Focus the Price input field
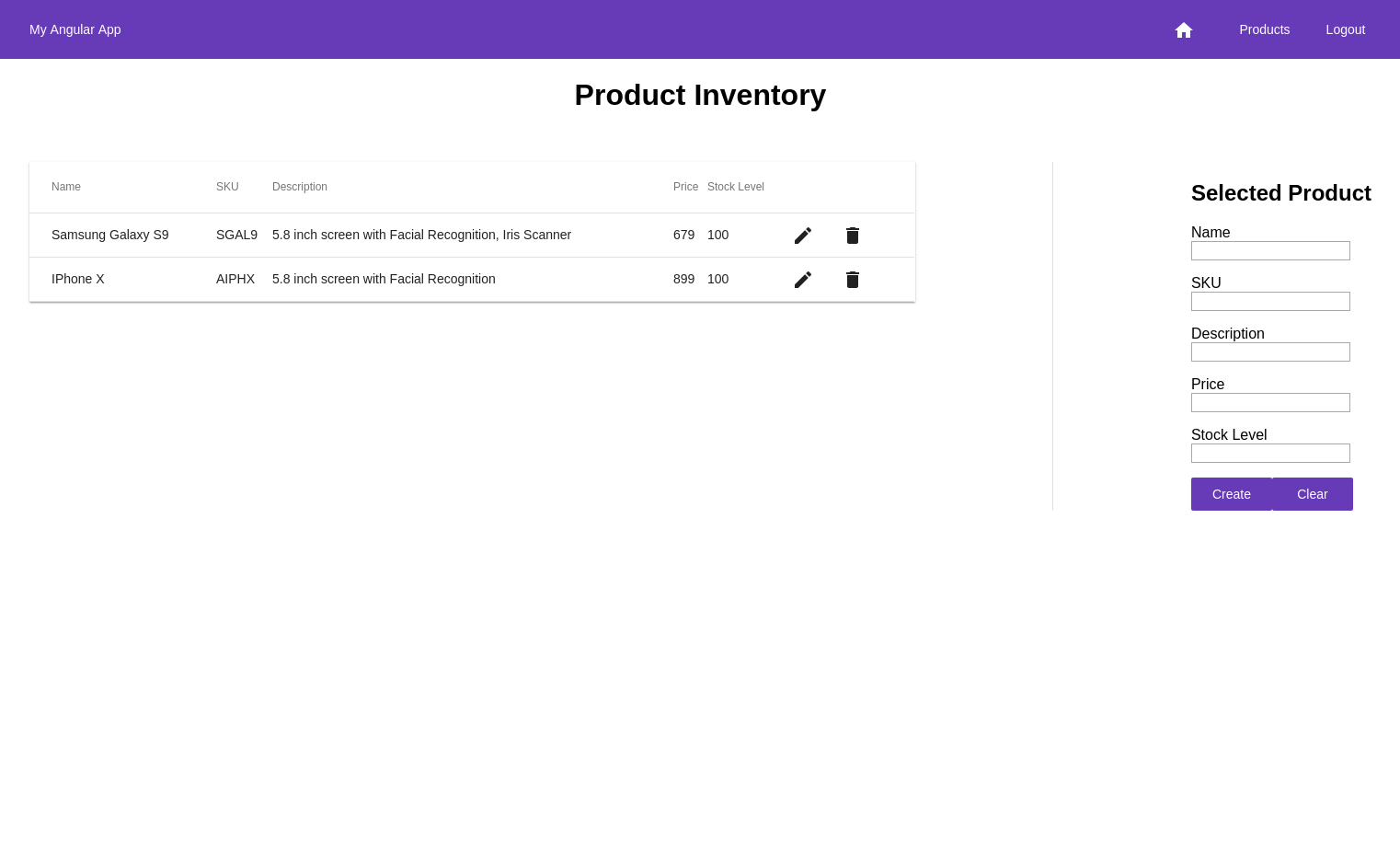Image resolution: width=1400 pixels, height=841 pixels. (x=1270, y=403)
